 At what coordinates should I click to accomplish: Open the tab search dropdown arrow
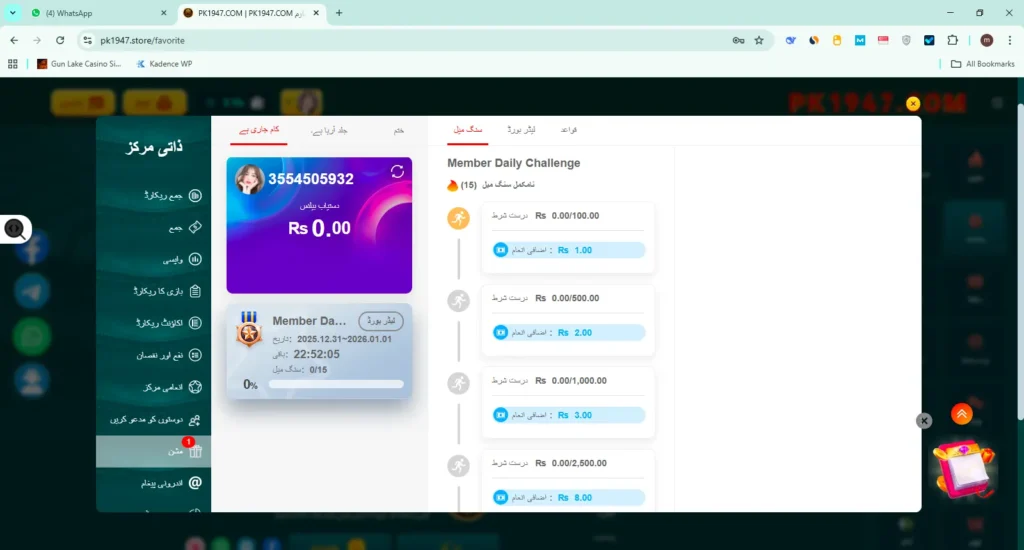(12, 13)
